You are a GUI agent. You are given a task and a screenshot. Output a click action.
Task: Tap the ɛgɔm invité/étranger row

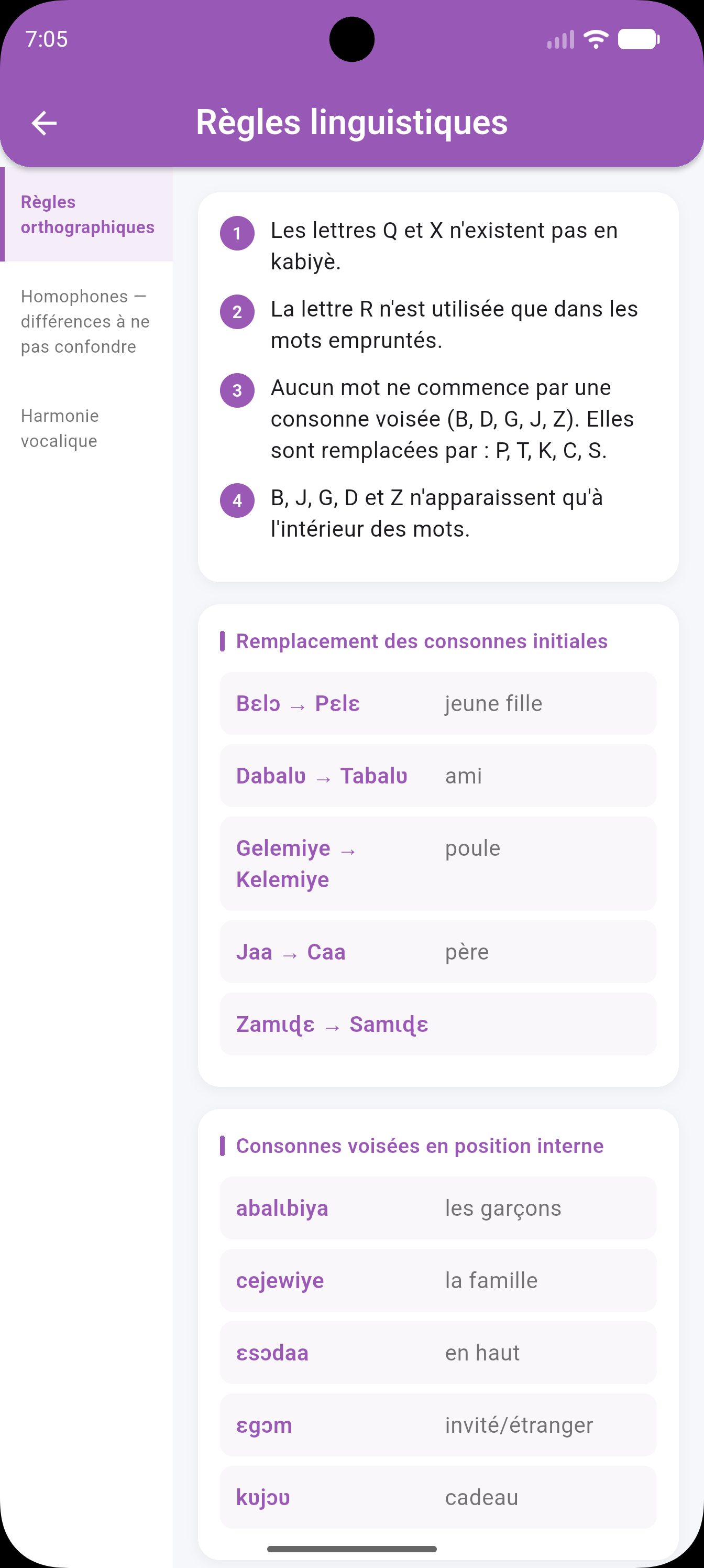click(x=438, y=1425)
